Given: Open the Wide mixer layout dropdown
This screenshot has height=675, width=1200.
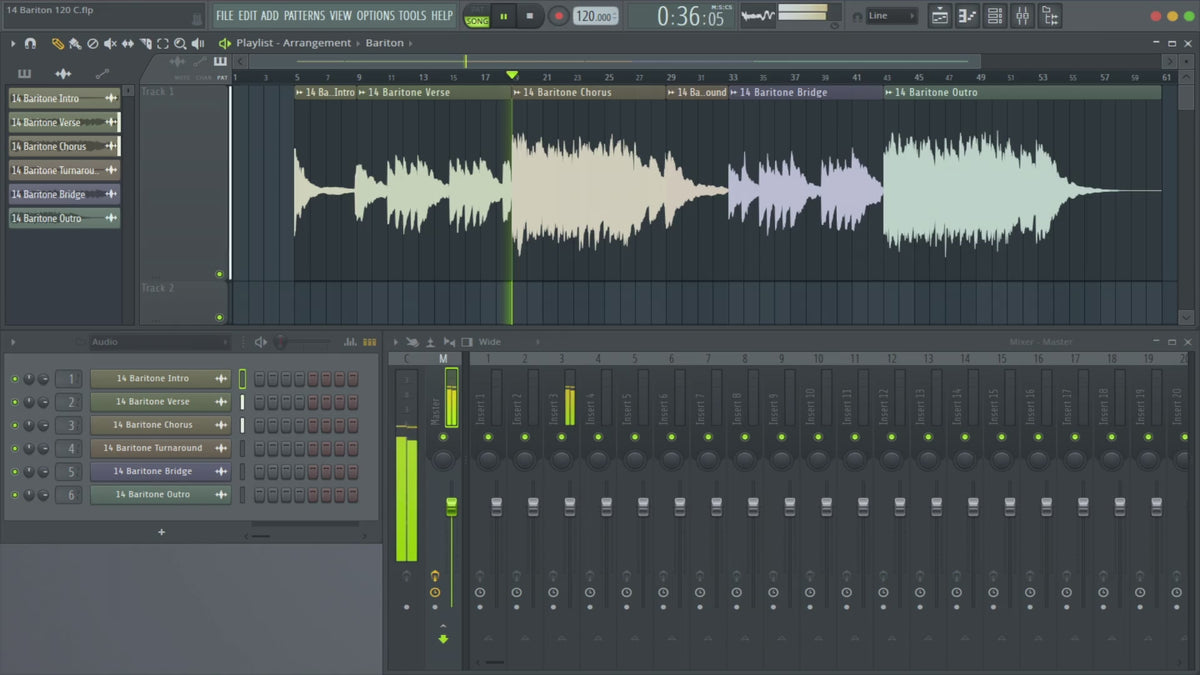Looking at the screenshot, I should [x=507, y=342].
